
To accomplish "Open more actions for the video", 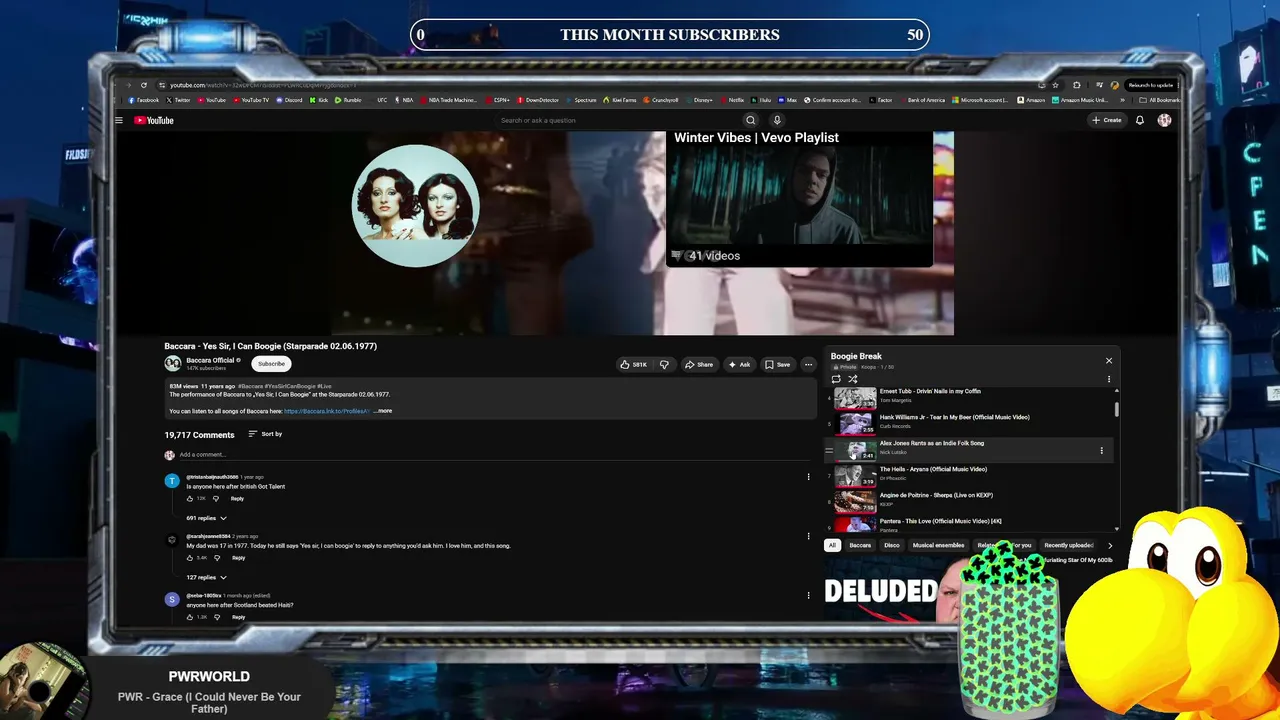I will pyautogui.click(x=809, y=364).
